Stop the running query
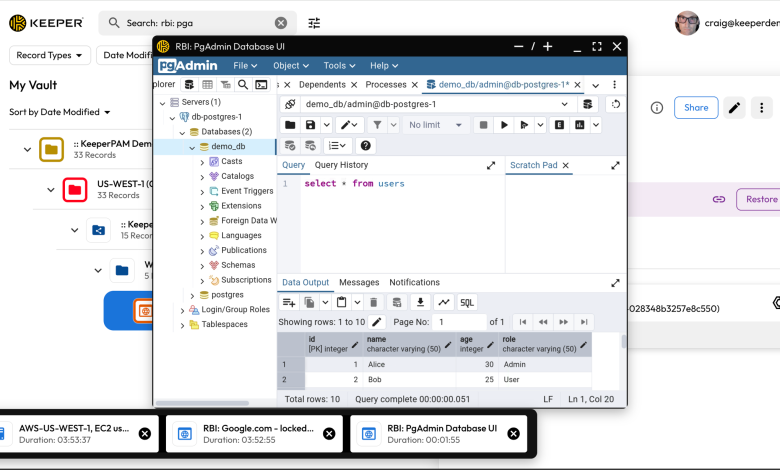Screen dimensions: 780x470 point(483,125)
